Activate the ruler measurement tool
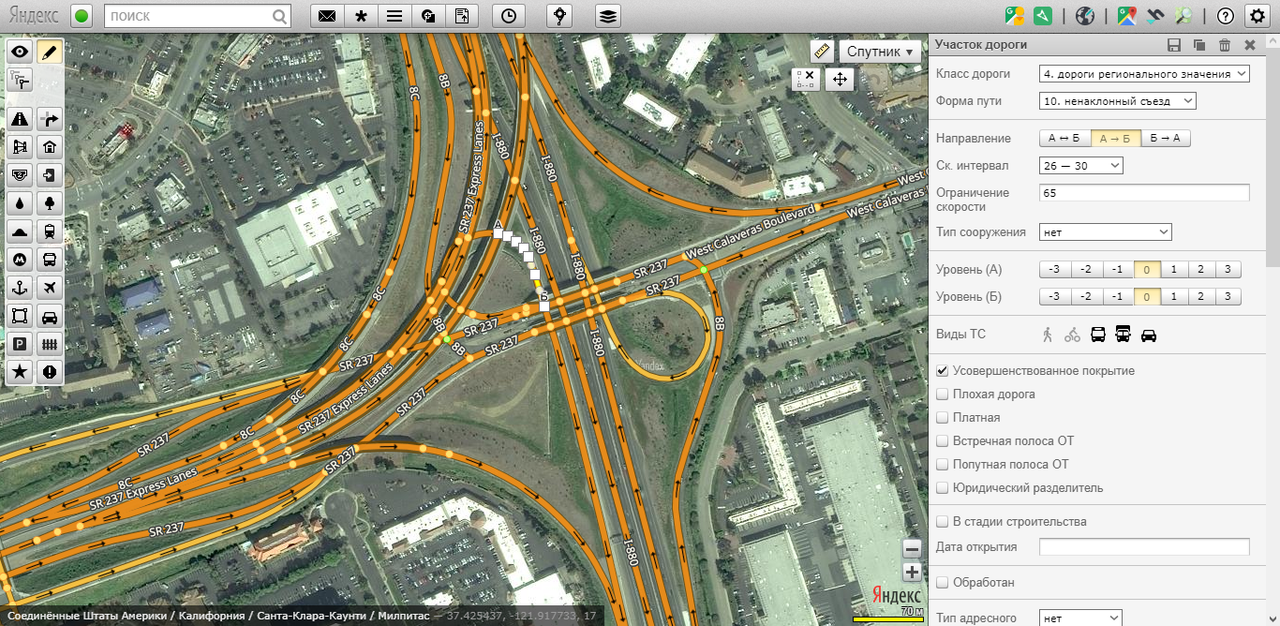Screen dimensions: 1280x626 point(822,50)
